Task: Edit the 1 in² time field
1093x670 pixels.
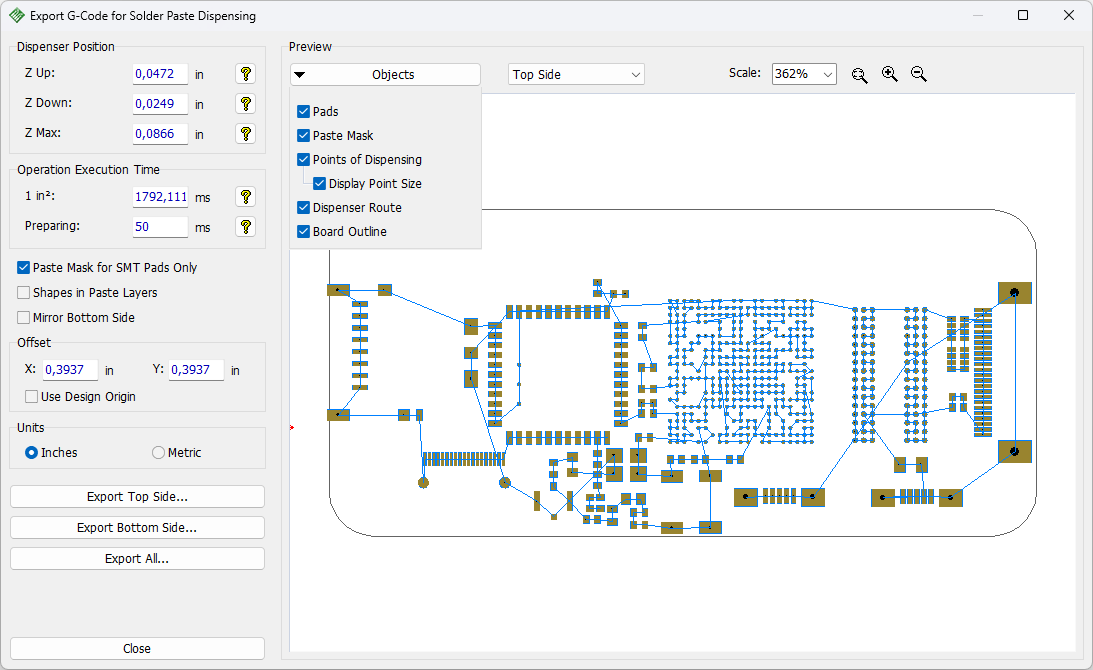Action: pos(160,197)
